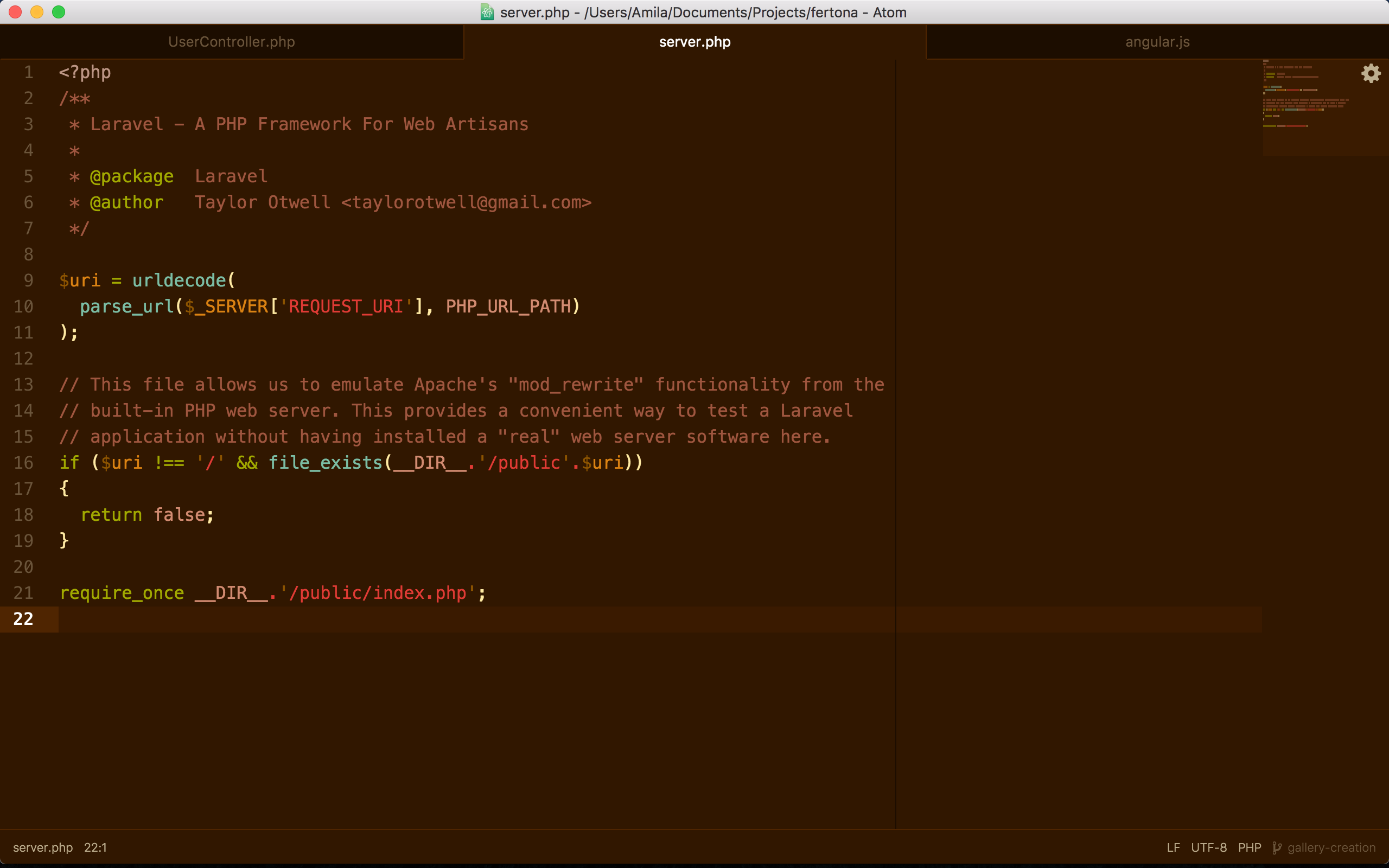Click the gallery-creation branch name
The width and height of the screenshot is (1389, 868).
[1331, 847]
